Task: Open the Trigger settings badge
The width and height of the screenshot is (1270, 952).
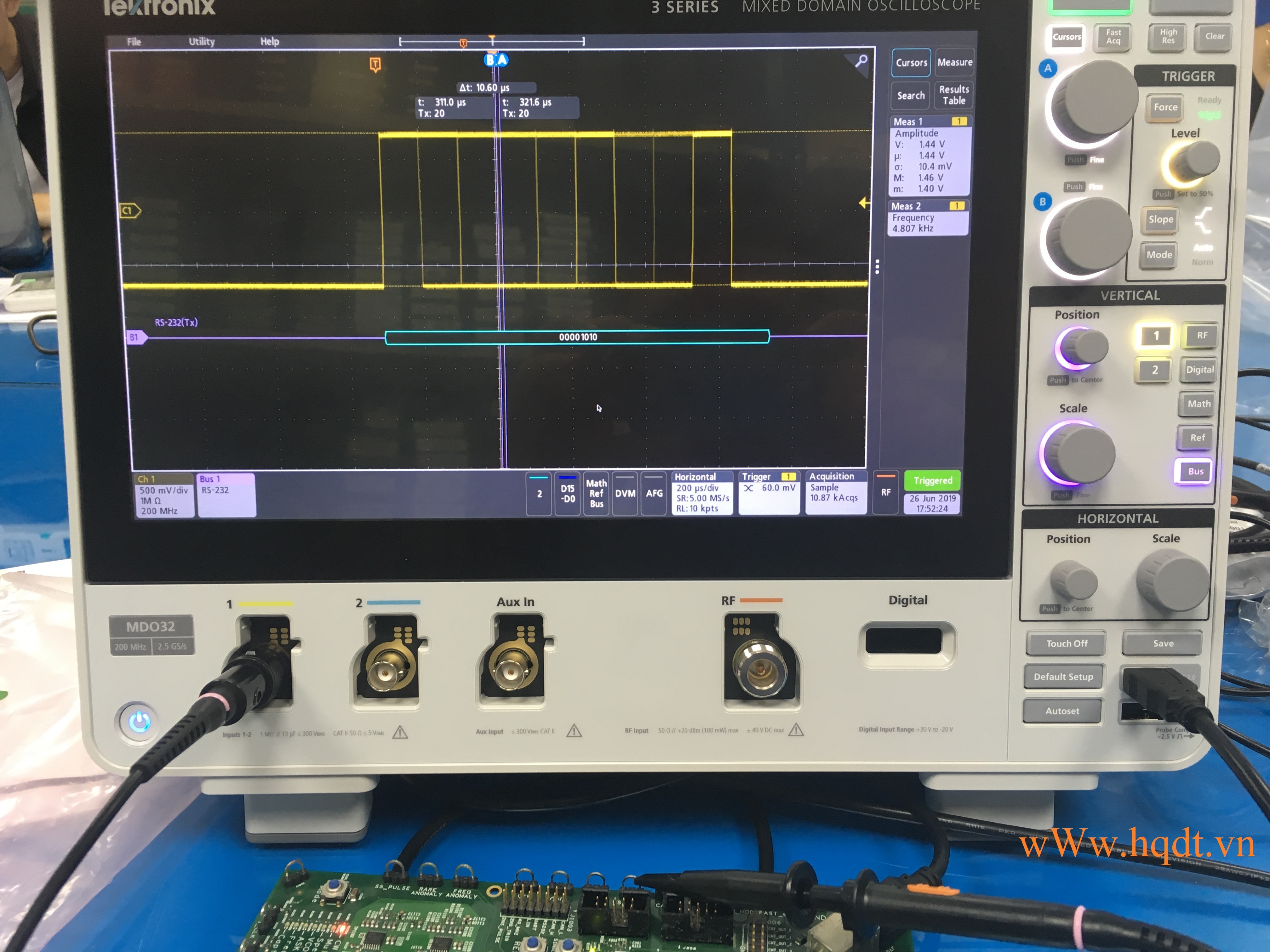Action: coord(769,493)
